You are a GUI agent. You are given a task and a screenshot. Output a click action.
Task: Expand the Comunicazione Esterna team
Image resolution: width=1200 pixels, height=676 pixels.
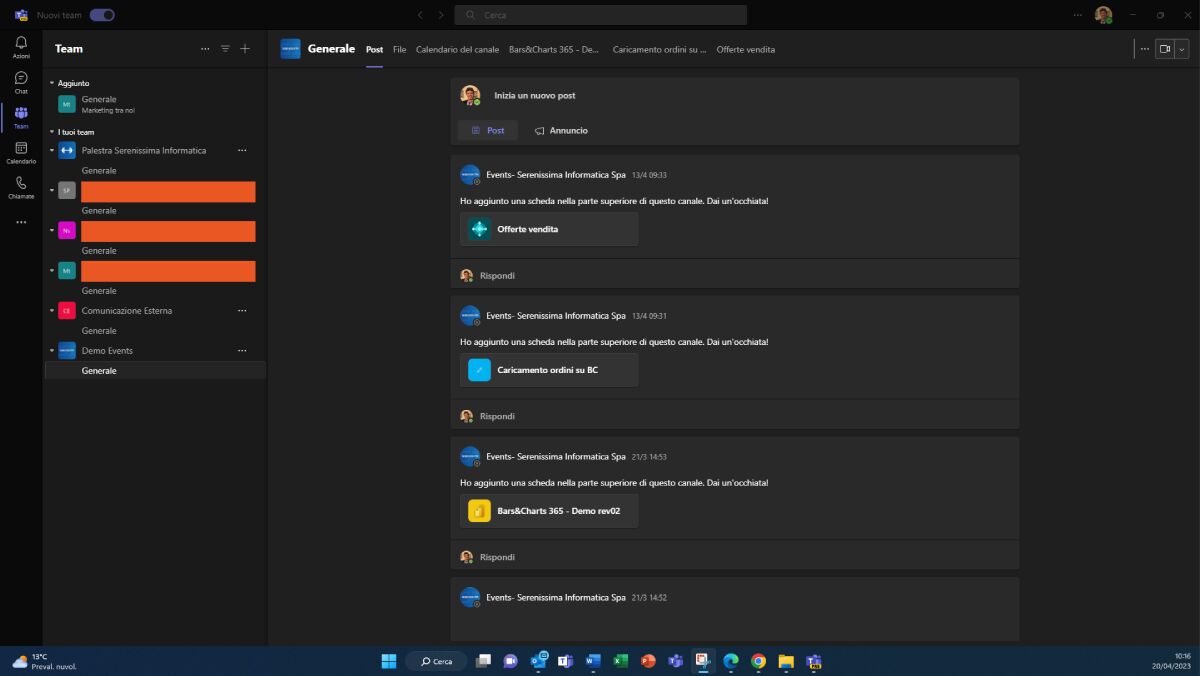(x=52, y=310)
